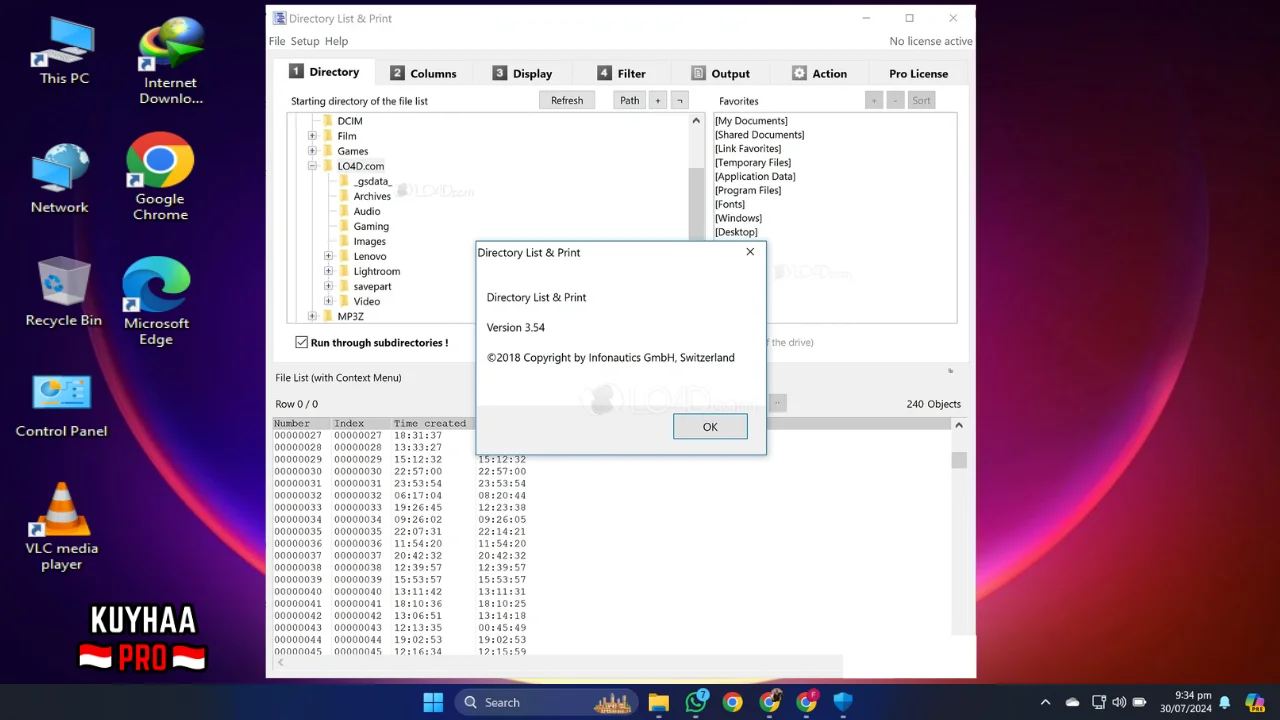
Task: Open Control Panel desktop icon
Action: pyautogui.click(x=61, y=406)
